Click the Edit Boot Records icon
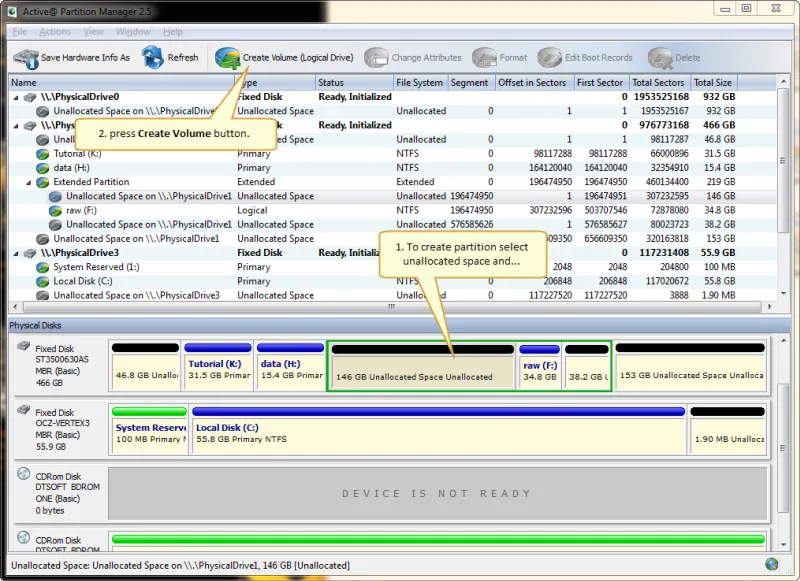This screenshot has height=581, width=800. [x=550, y=58]
